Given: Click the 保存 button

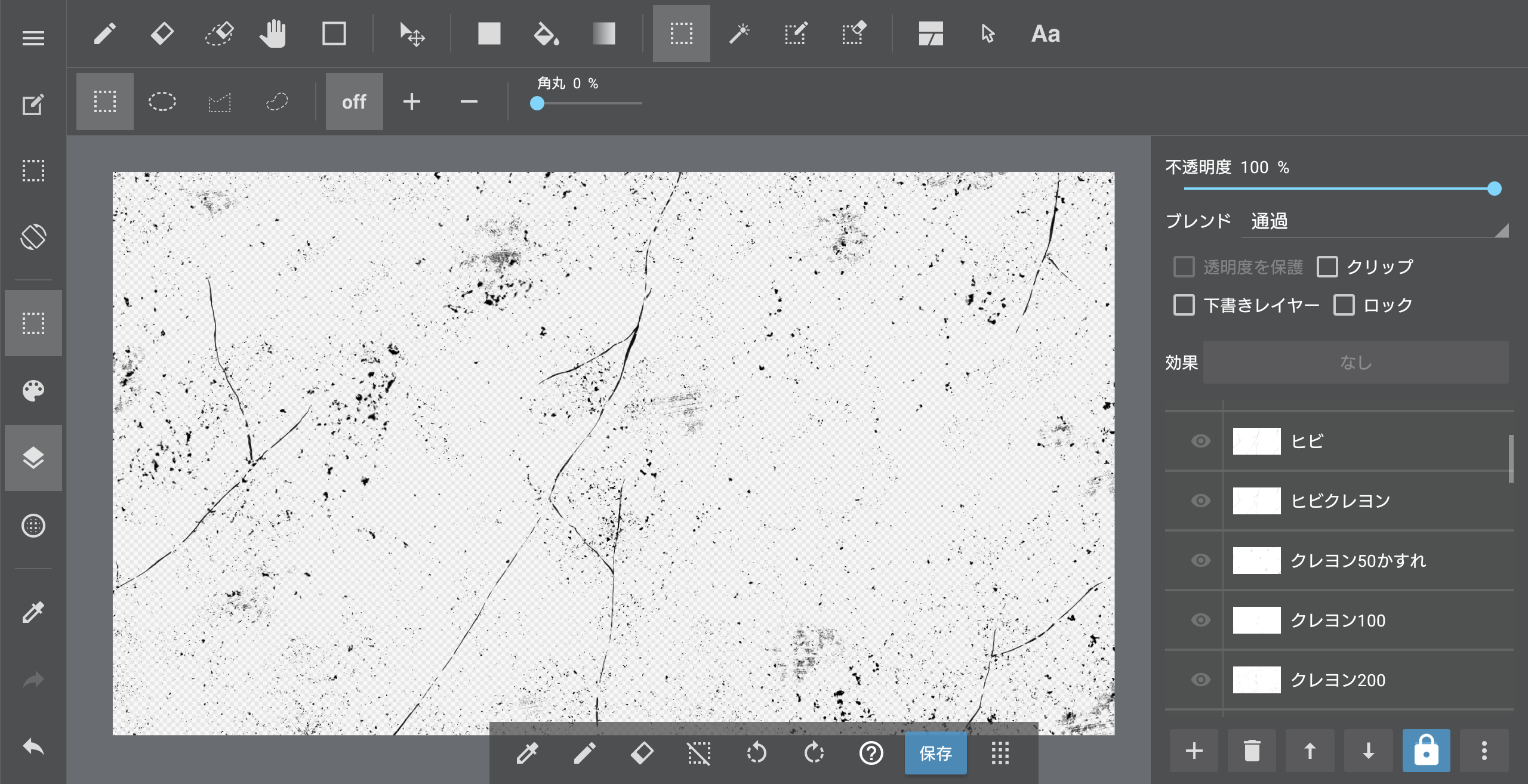Looking at the screenshot, I should (935, 753).
